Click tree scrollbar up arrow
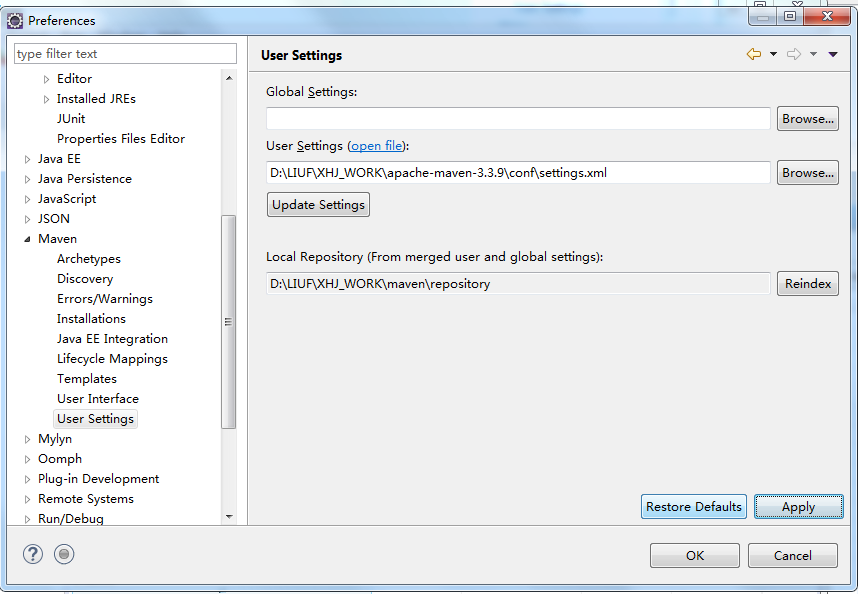Screen dimensions: 858x594 tap(229, 78)
